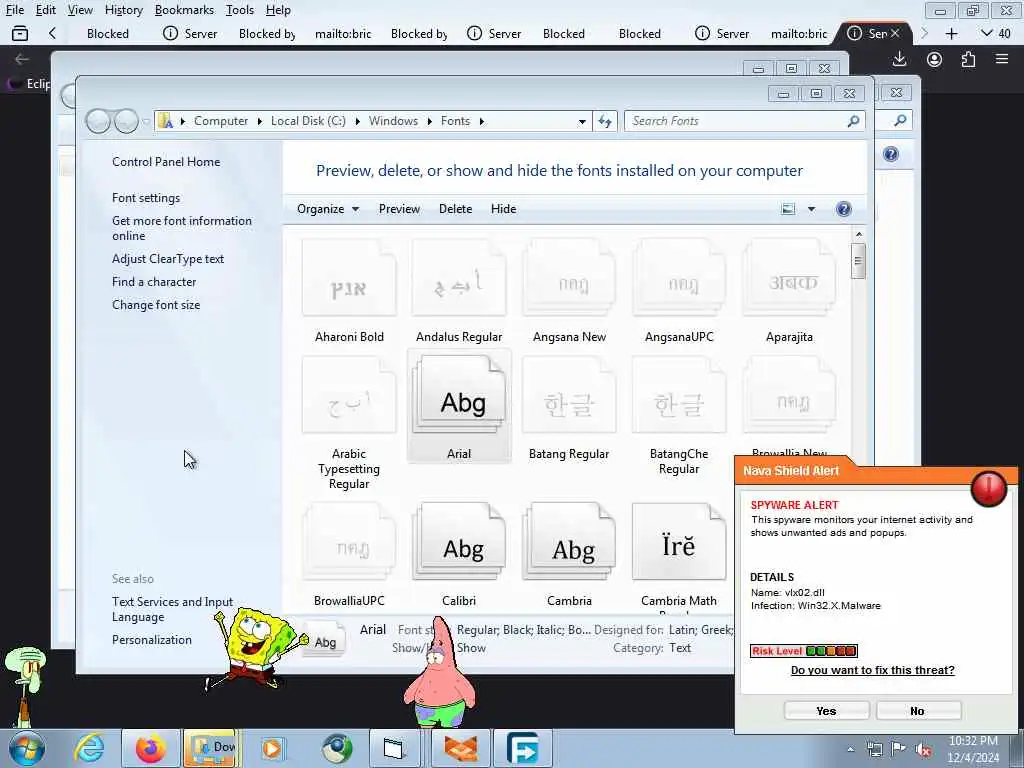Click search magnifier in background window

click(901, 120)
